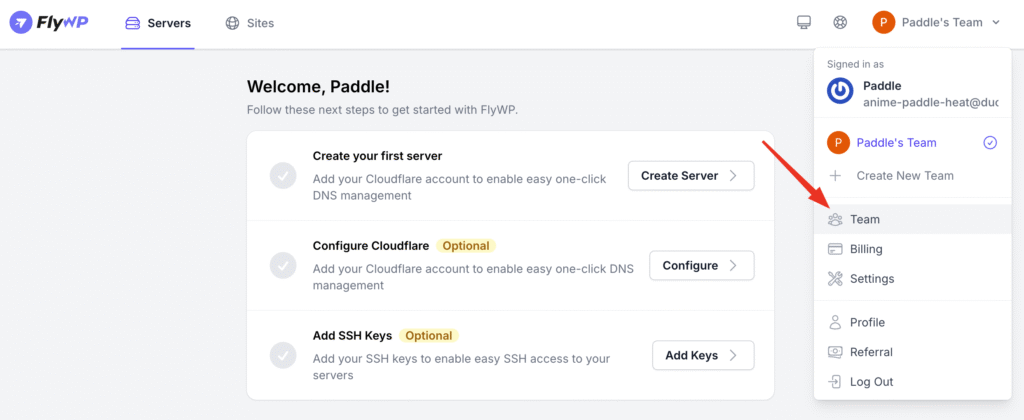Click the exit icon beside Log Out
1024x420 pixels.
coord(835,382)
